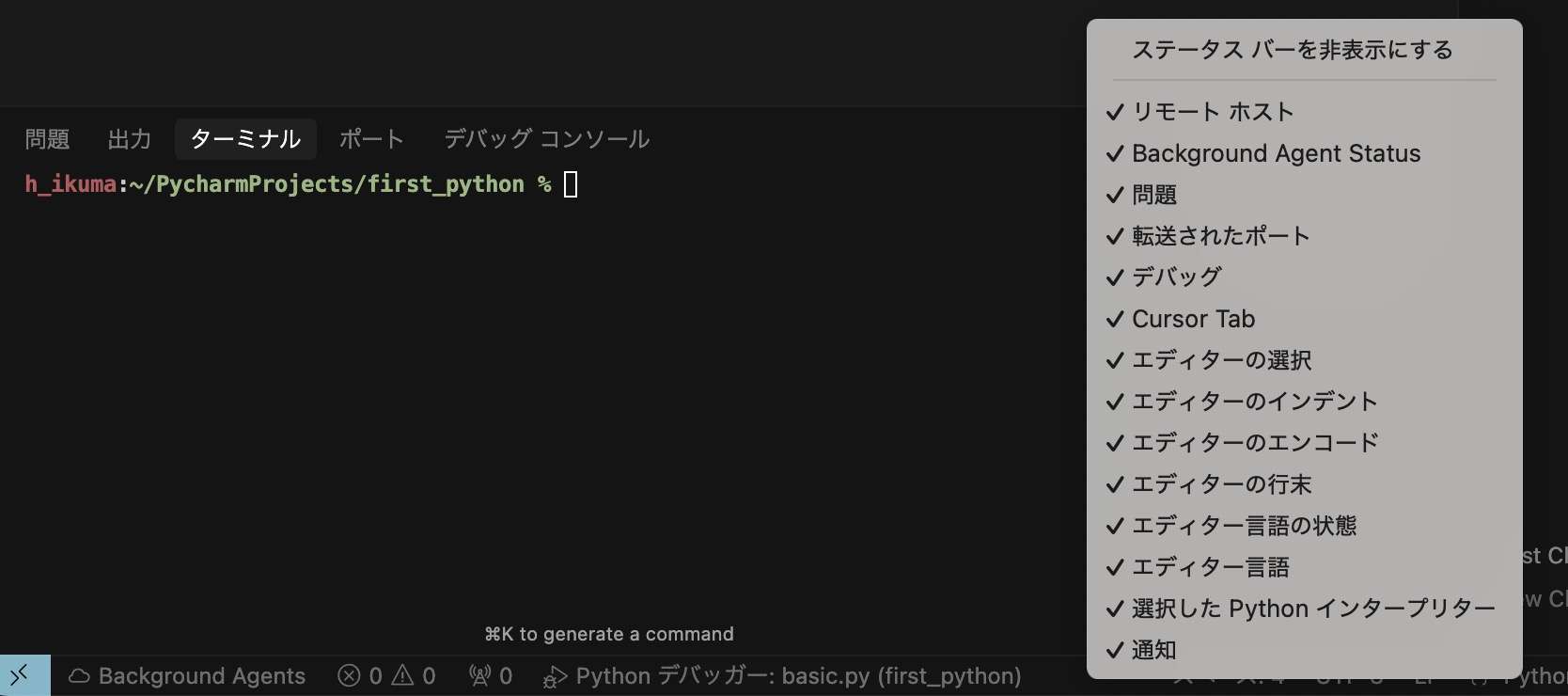
Task: Switch to the 出力 tab
Action: (130, 139)
